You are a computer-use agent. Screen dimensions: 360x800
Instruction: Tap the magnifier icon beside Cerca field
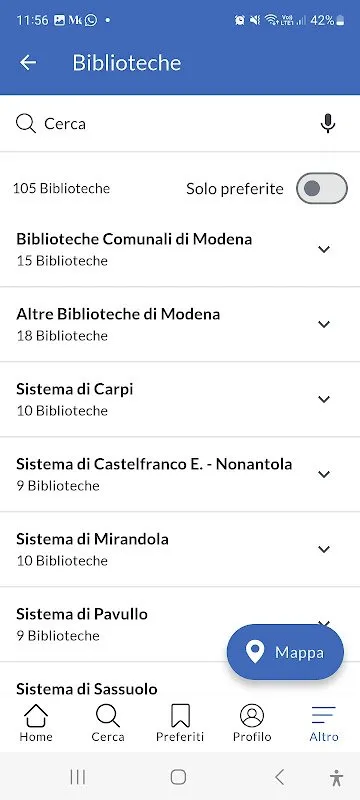[x=25, y=123]
